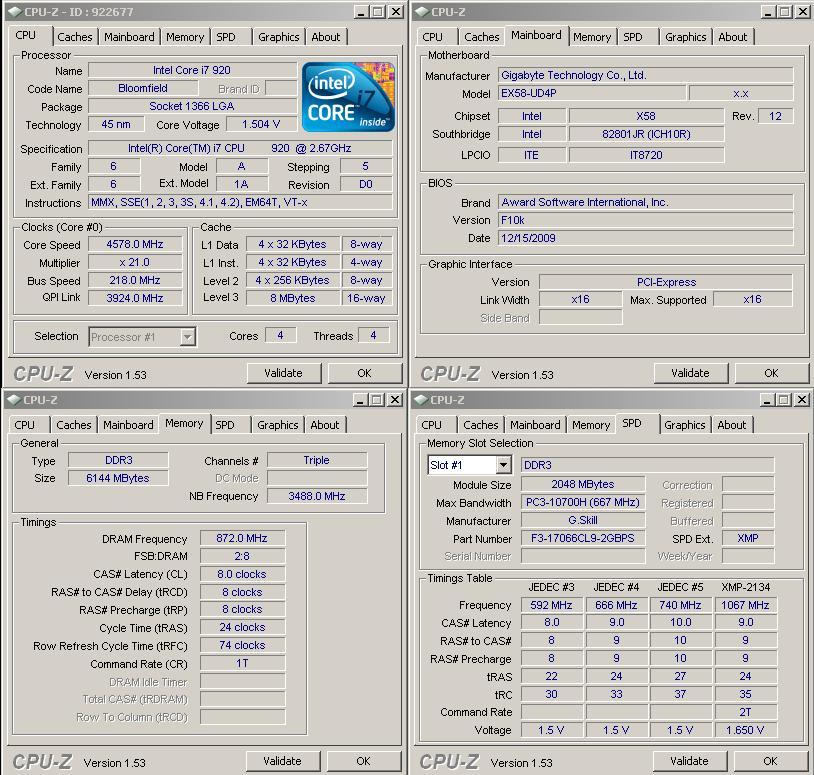This screenshot has height=775, width=814.
Task: Switch to CPU tab in the SPD window
Action: click(x=431, y=425)
